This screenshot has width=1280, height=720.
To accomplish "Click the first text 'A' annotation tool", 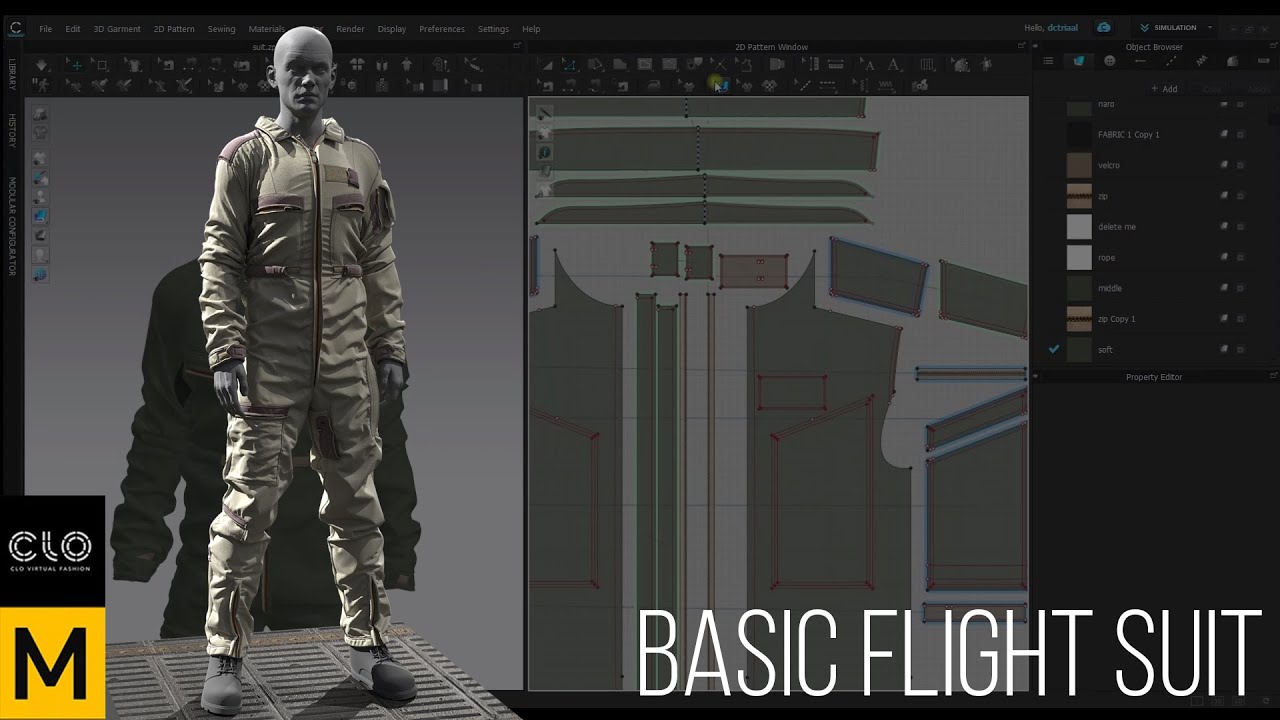I will 870,65.
